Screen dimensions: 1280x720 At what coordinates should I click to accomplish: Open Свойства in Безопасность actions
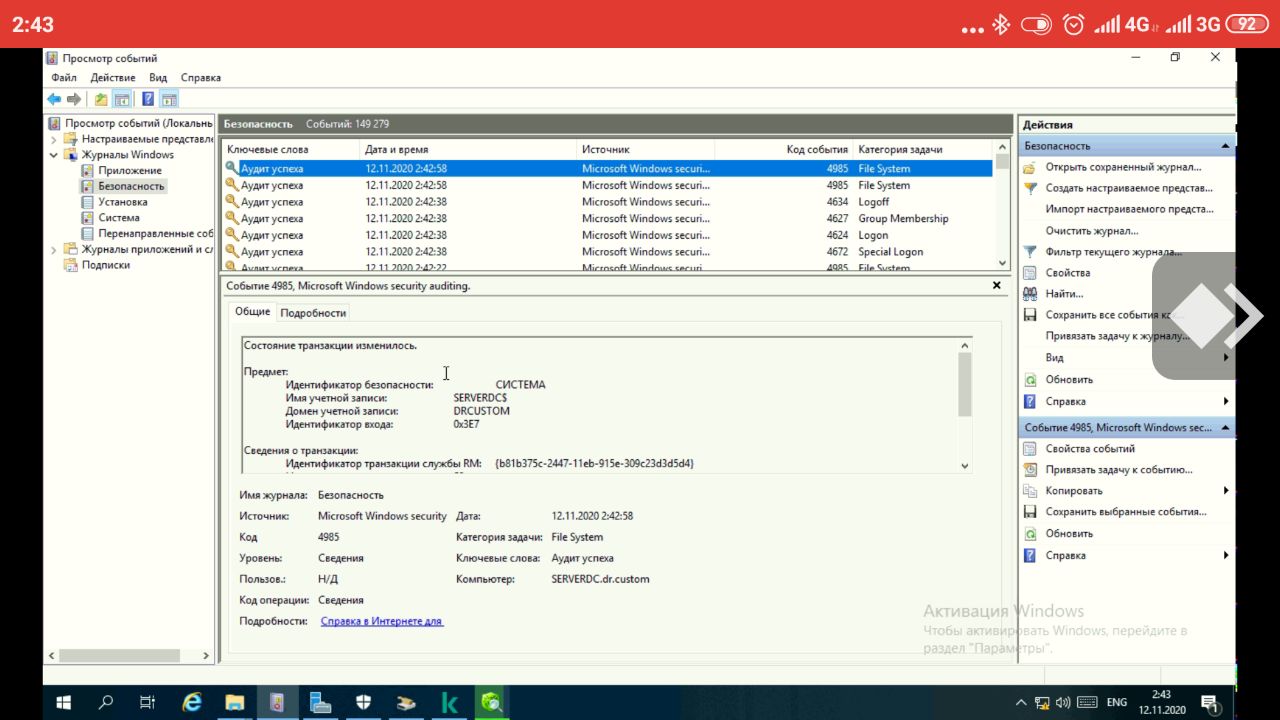pyautogui.click(x=1067, y=273)
